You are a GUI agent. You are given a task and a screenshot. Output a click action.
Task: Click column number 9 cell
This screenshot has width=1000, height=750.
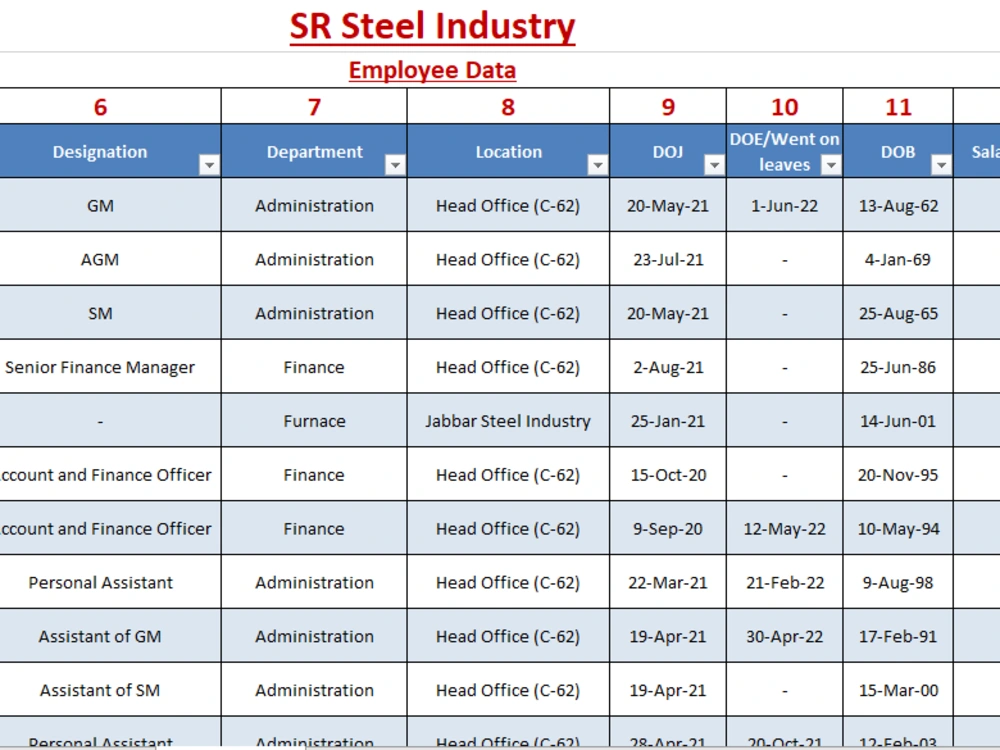click(x=668, y=107)
